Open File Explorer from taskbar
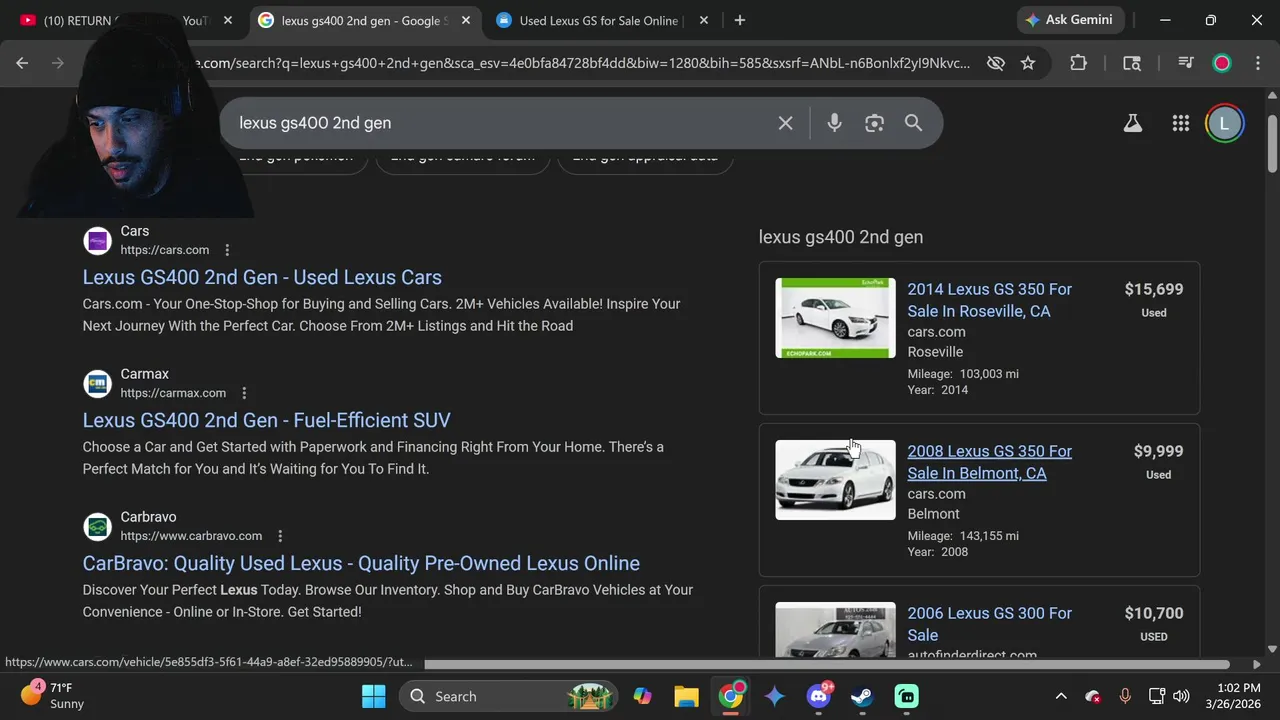The width and height of the screenshot is (1280, 720). (686, 696)
